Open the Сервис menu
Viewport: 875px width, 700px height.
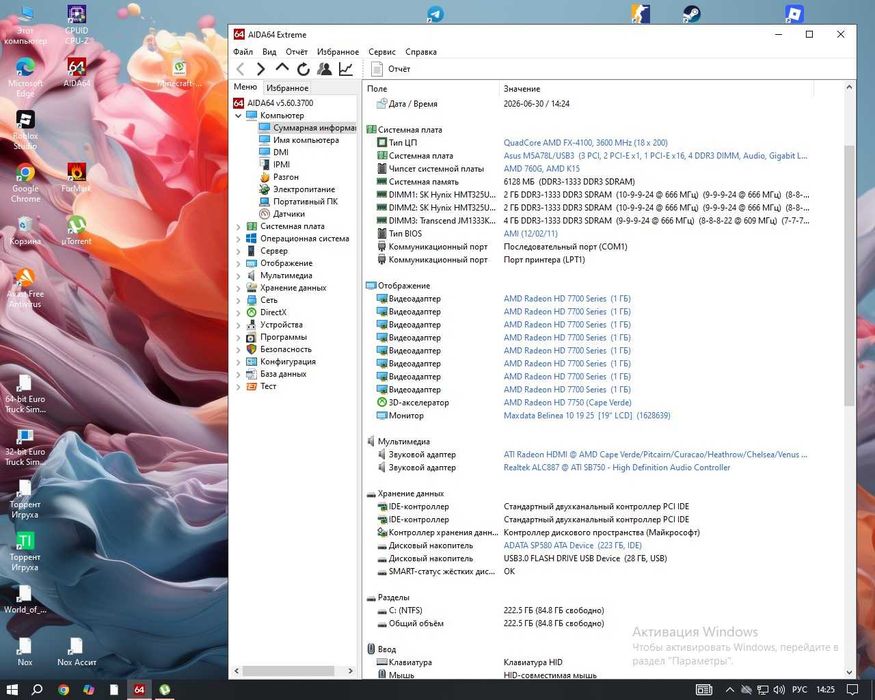click(382, 52)
